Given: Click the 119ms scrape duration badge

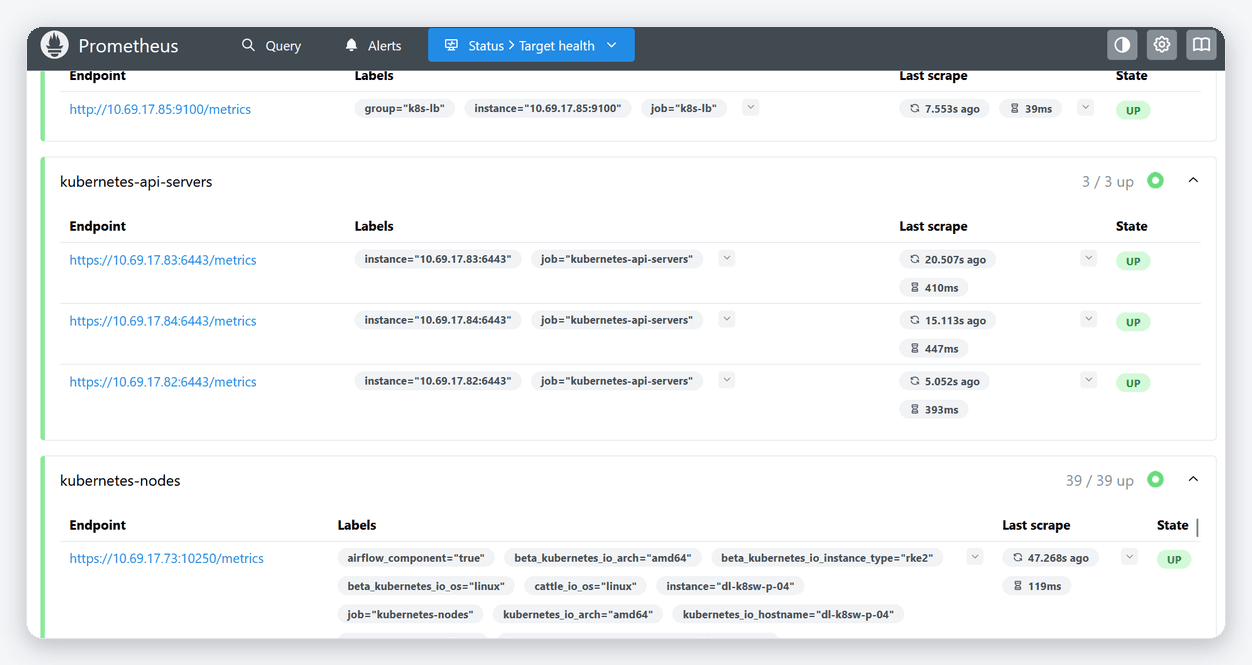Looking at the screenshot, I should pos(1037,586).
